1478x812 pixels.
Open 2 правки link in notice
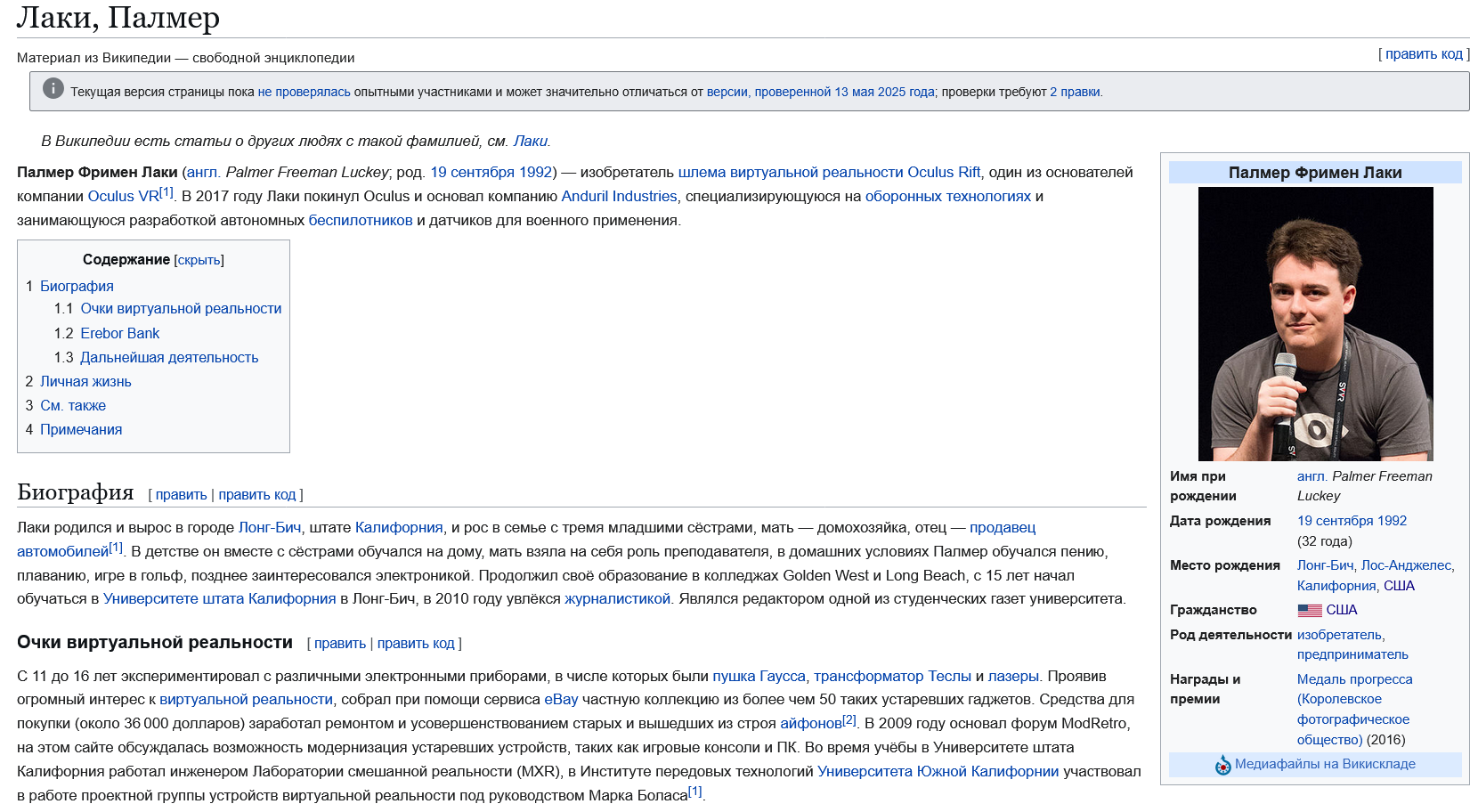(x=1075, y=92)
